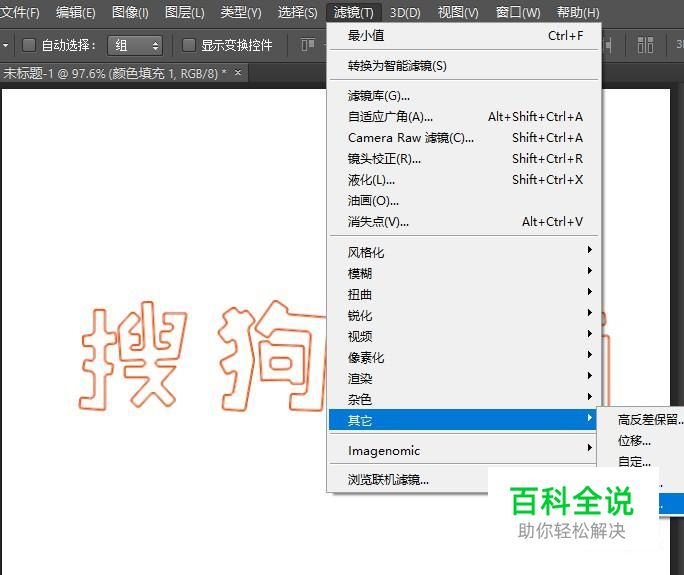Expand the 杂色 submenu
684x575 pixels.
click(464, 399)
